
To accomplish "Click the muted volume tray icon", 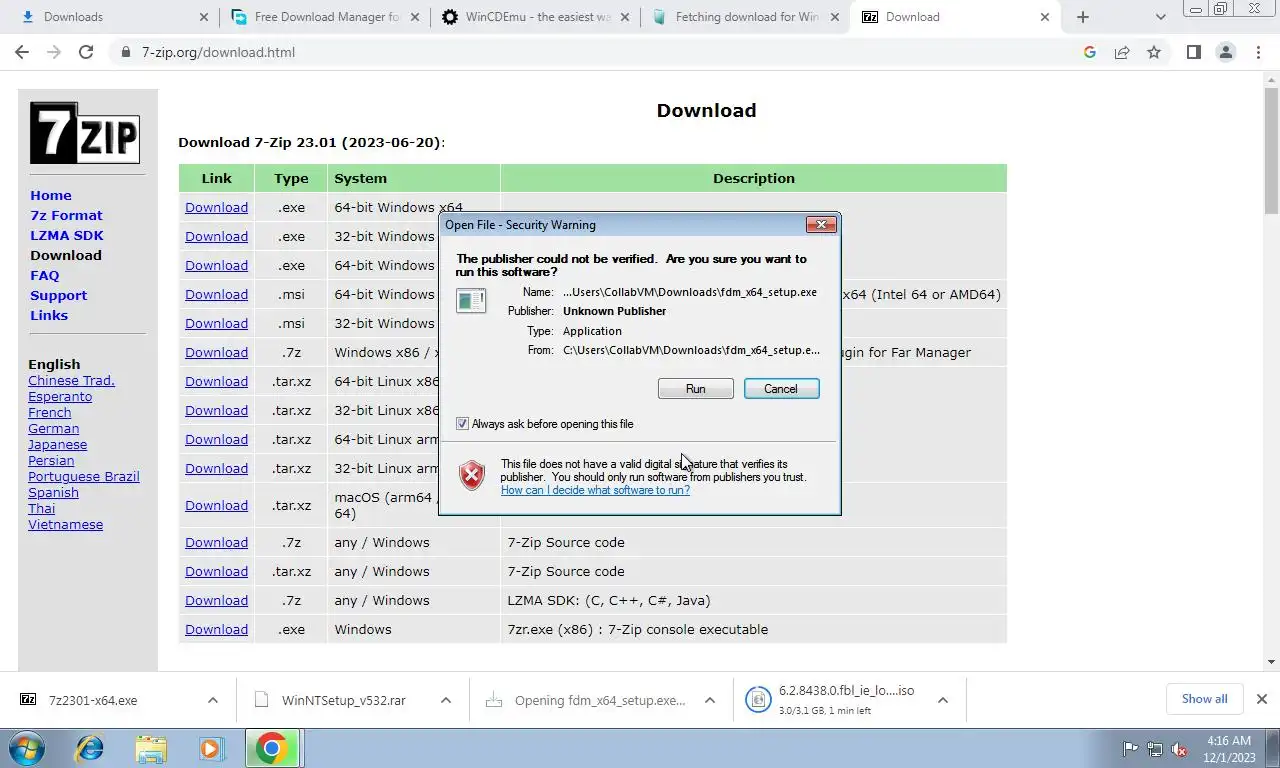I will [x=1179, y=749].
